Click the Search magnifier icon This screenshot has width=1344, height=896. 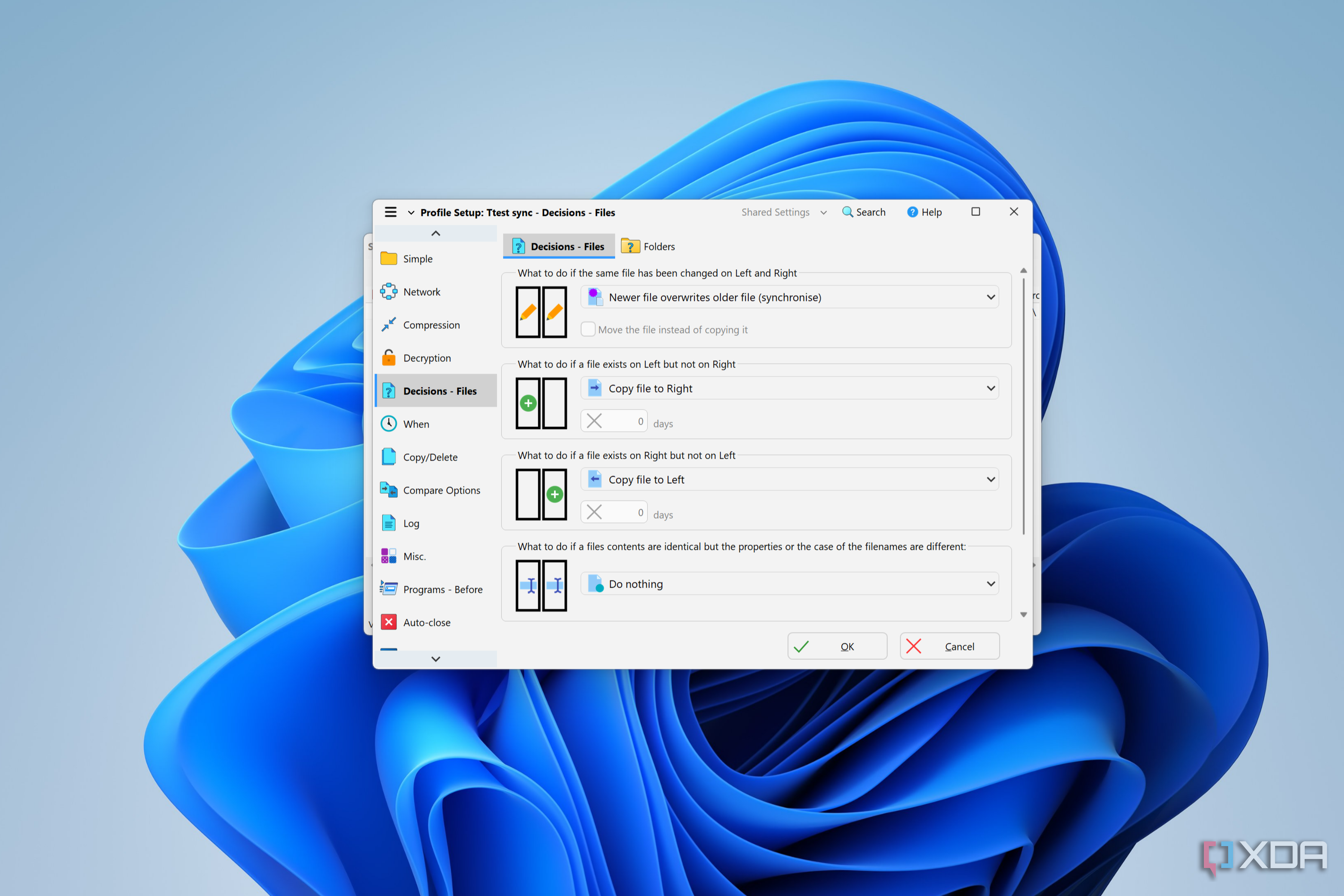(848, 212)
